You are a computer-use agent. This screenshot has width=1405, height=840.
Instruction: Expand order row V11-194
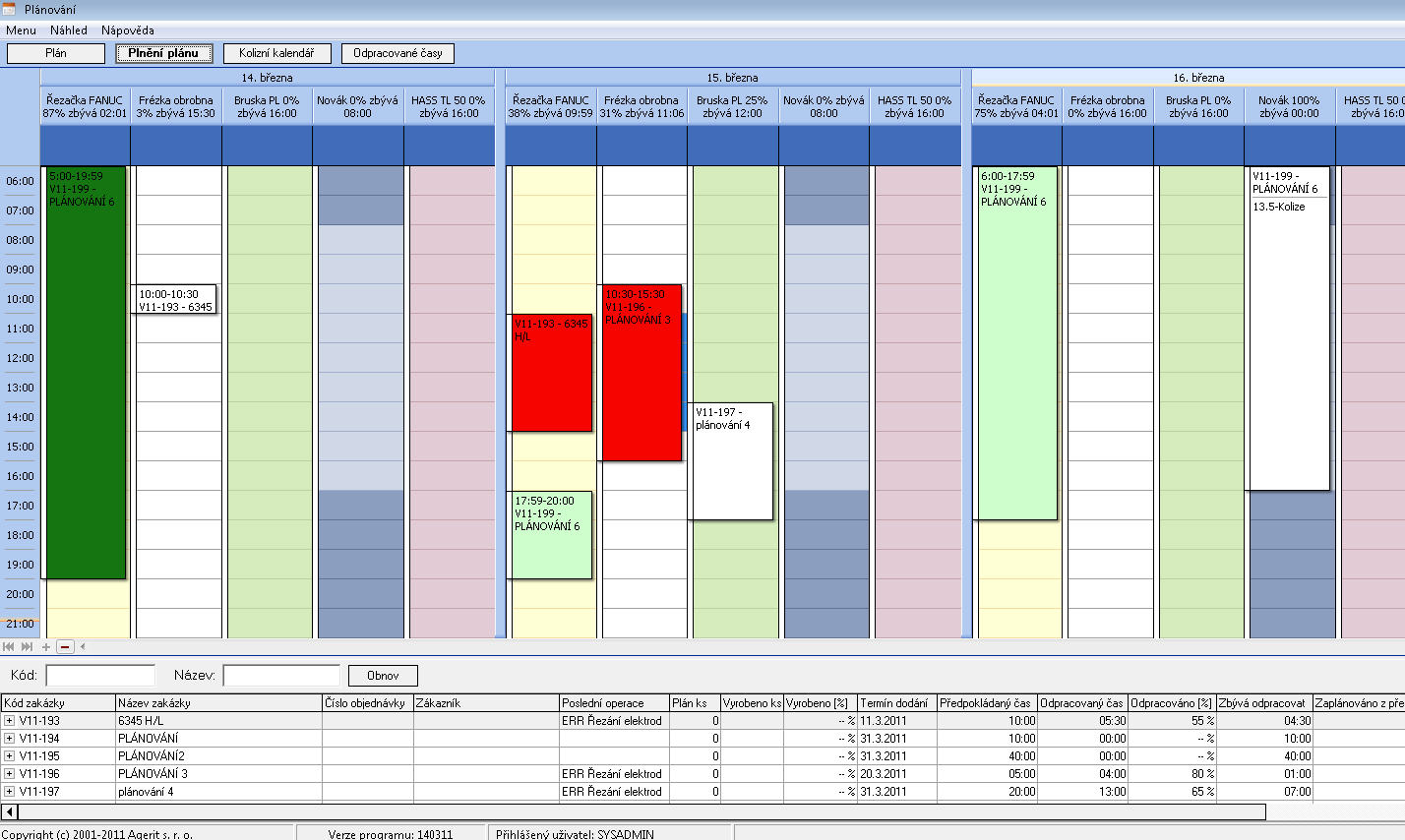click(10, 739)
